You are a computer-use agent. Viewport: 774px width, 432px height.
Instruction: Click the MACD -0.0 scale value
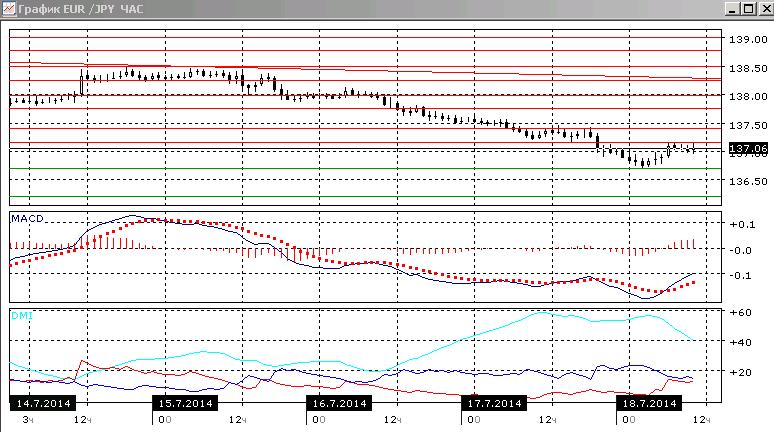pos(741,250)
